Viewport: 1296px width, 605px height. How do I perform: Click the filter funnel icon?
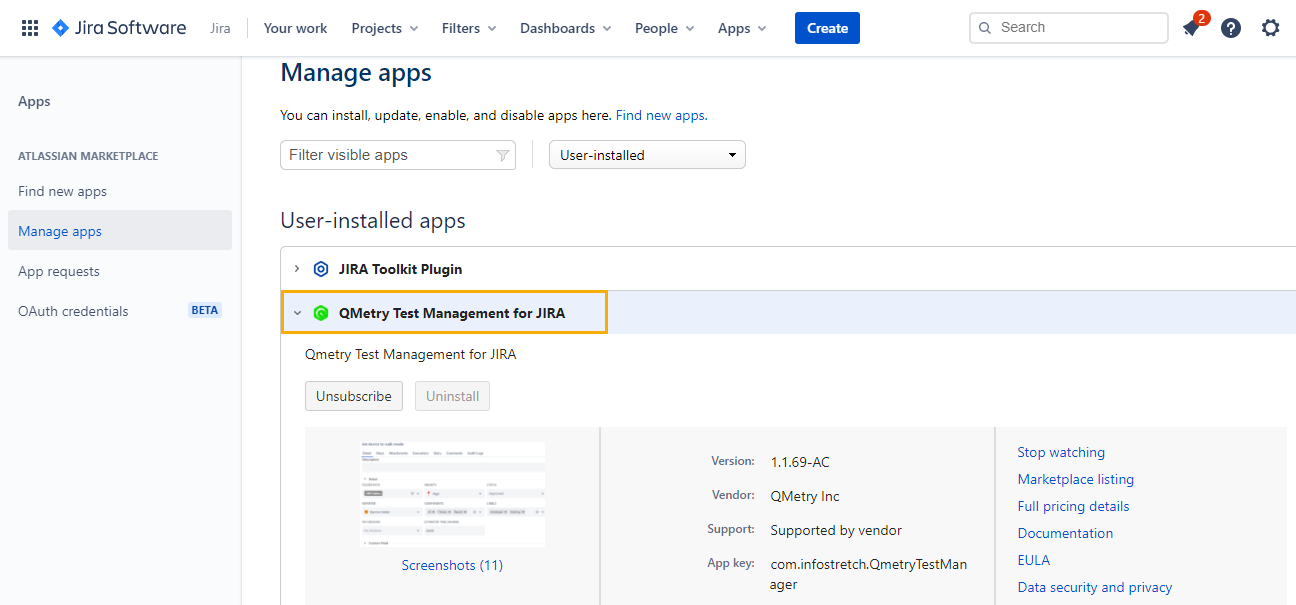[x=502, y=154]
